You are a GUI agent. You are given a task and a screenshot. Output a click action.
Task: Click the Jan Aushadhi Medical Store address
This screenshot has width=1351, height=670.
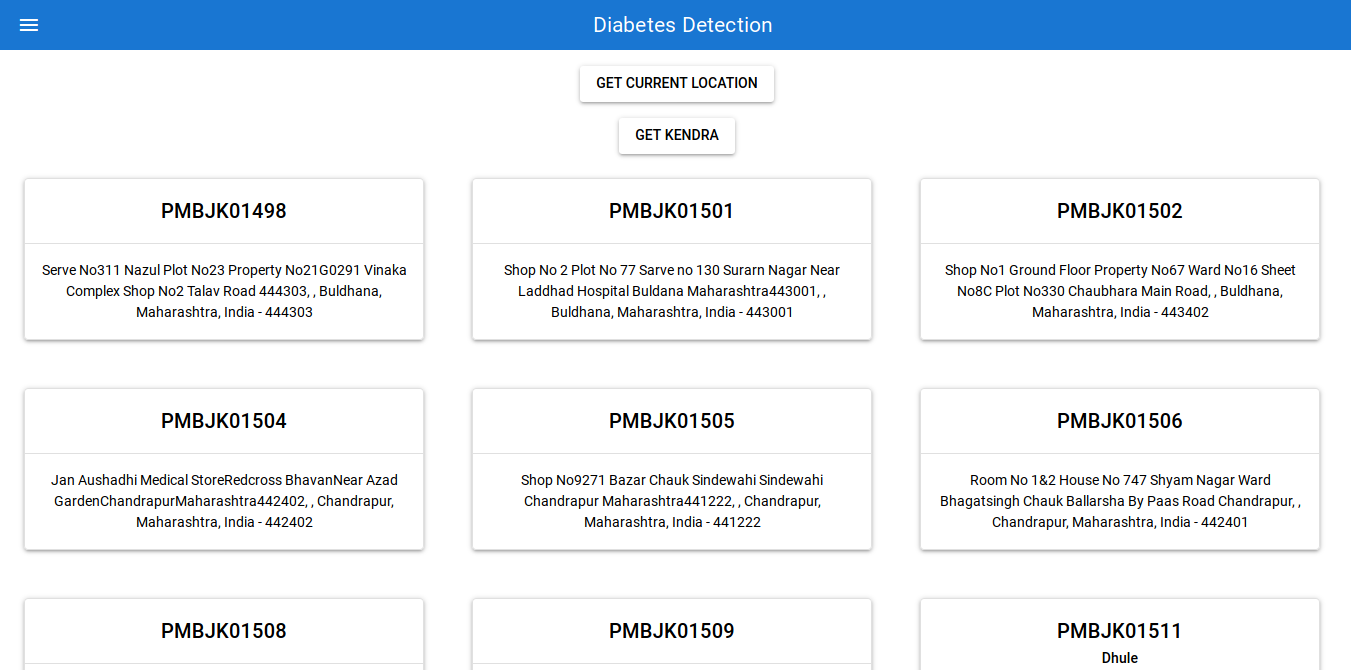[224, 501]
